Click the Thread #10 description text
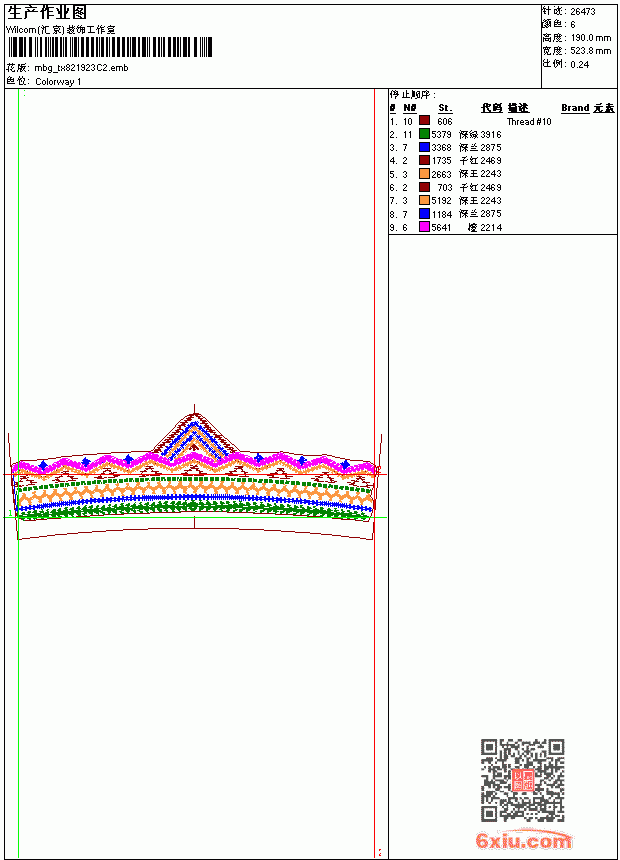620x860 pixels. coord(528,121)
